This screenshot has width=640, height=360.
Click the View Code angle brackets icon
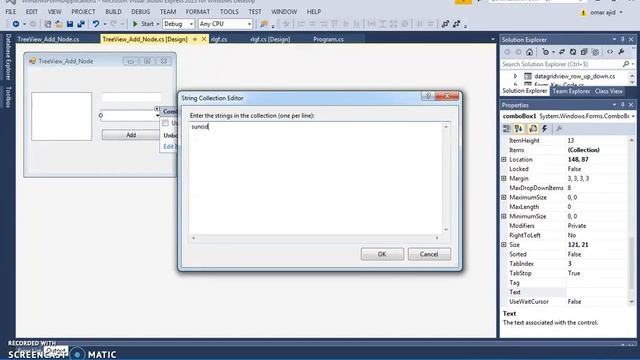tap(610, 52)
